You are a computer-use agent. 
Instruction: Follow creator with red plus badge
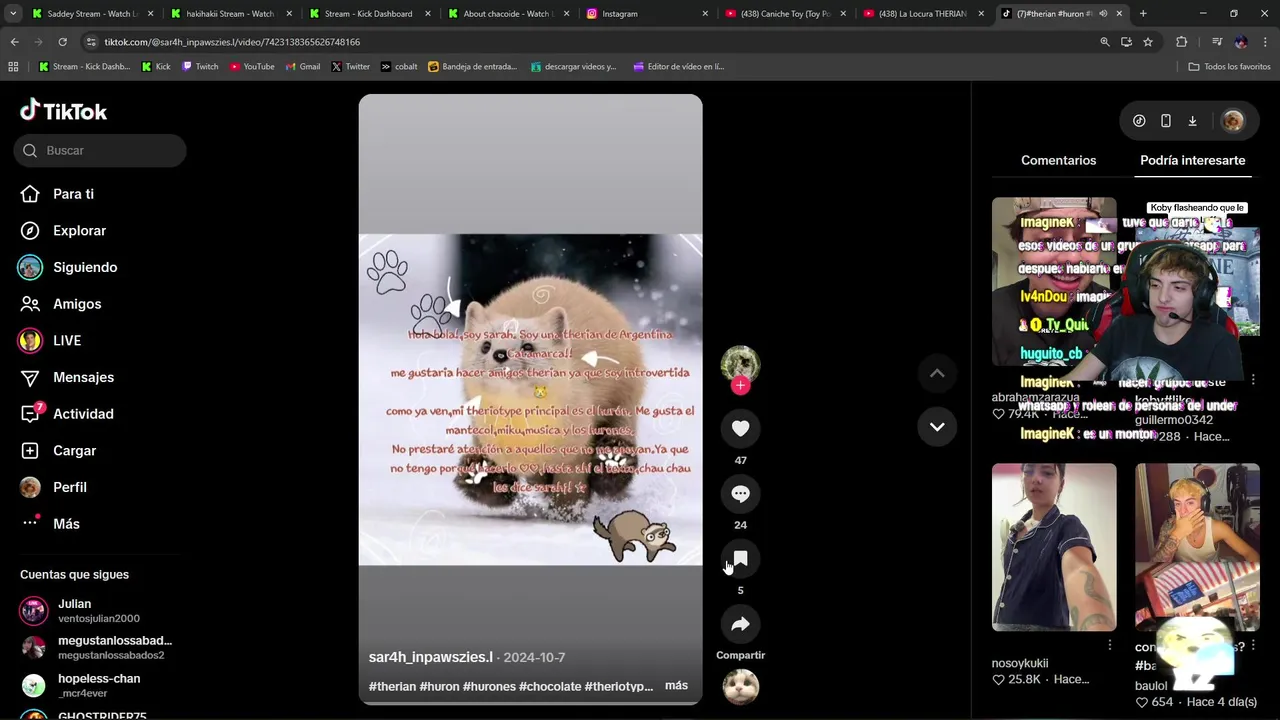pyautogui.click(x=740, y=386)
